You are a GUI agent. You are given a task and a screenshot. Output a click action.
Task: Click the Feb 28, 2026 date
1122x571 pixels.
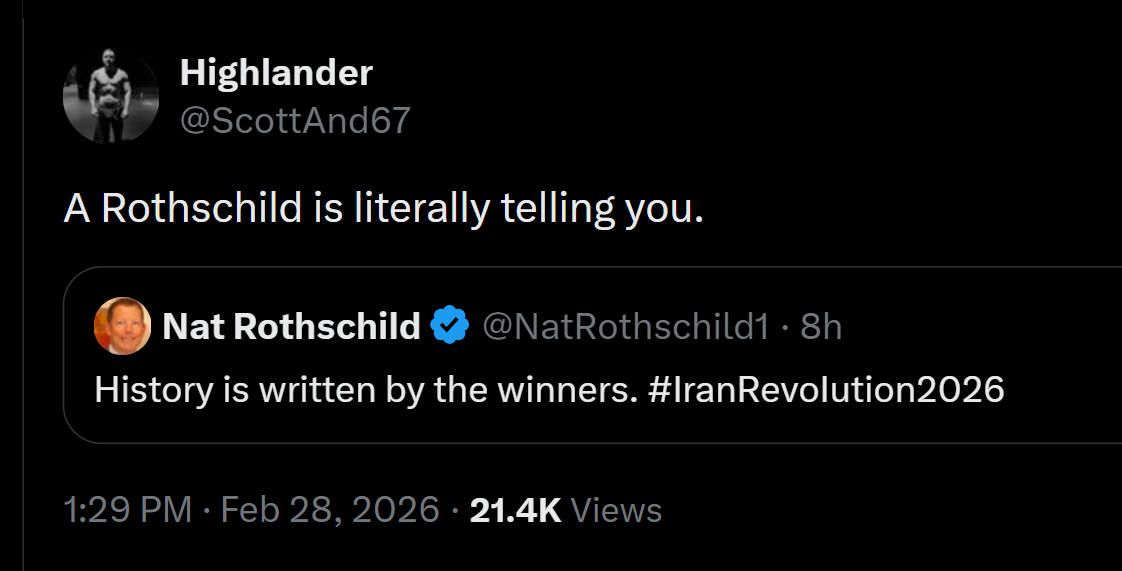[330, 510]
